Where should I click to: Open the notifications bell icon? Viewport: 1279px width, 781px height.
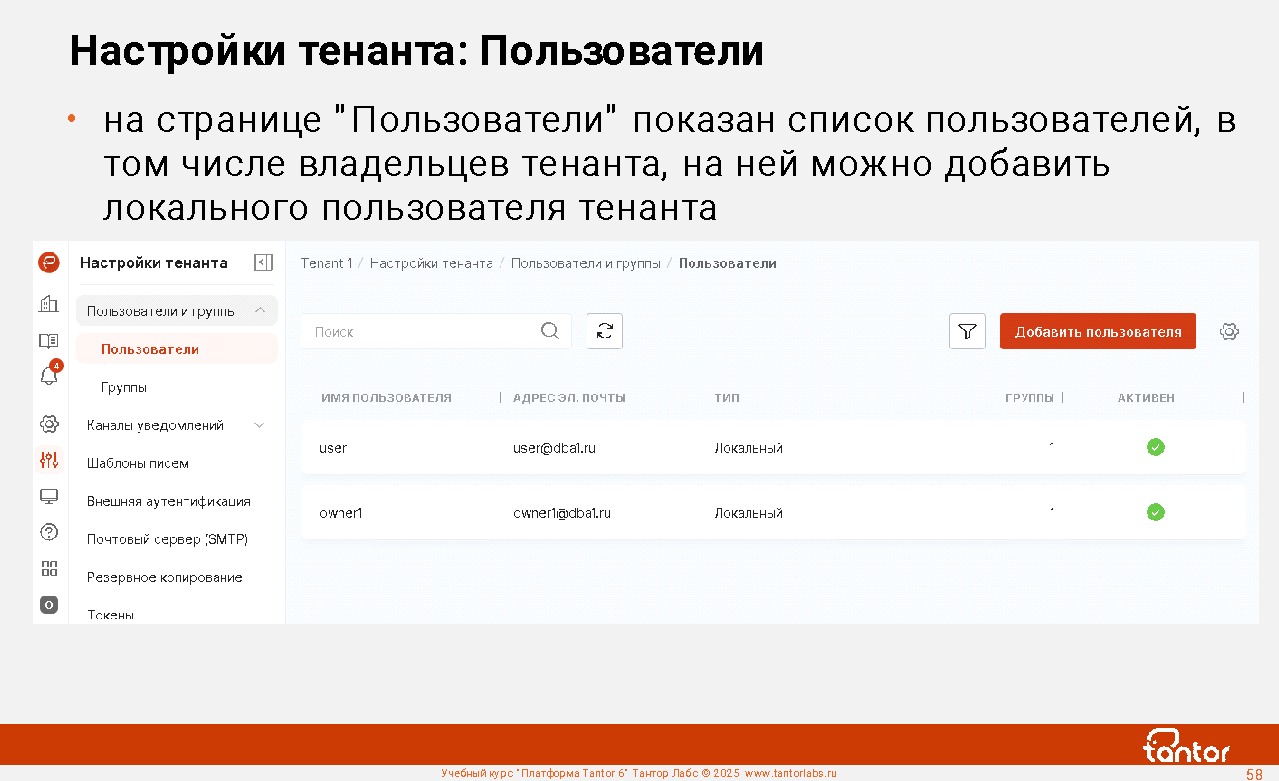point(48,376)
